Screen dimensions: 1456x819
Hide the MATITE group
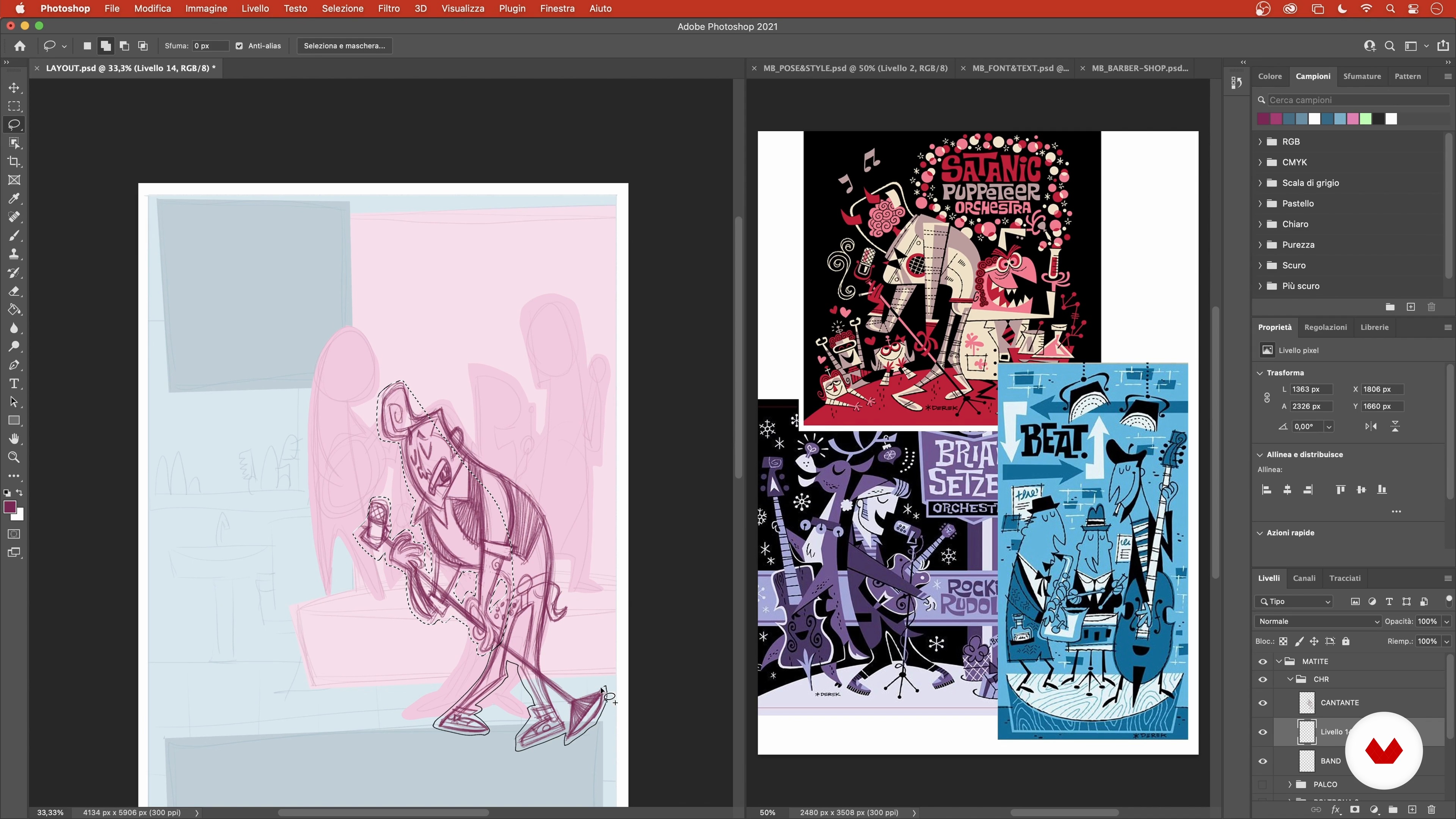pos(1263,661)
